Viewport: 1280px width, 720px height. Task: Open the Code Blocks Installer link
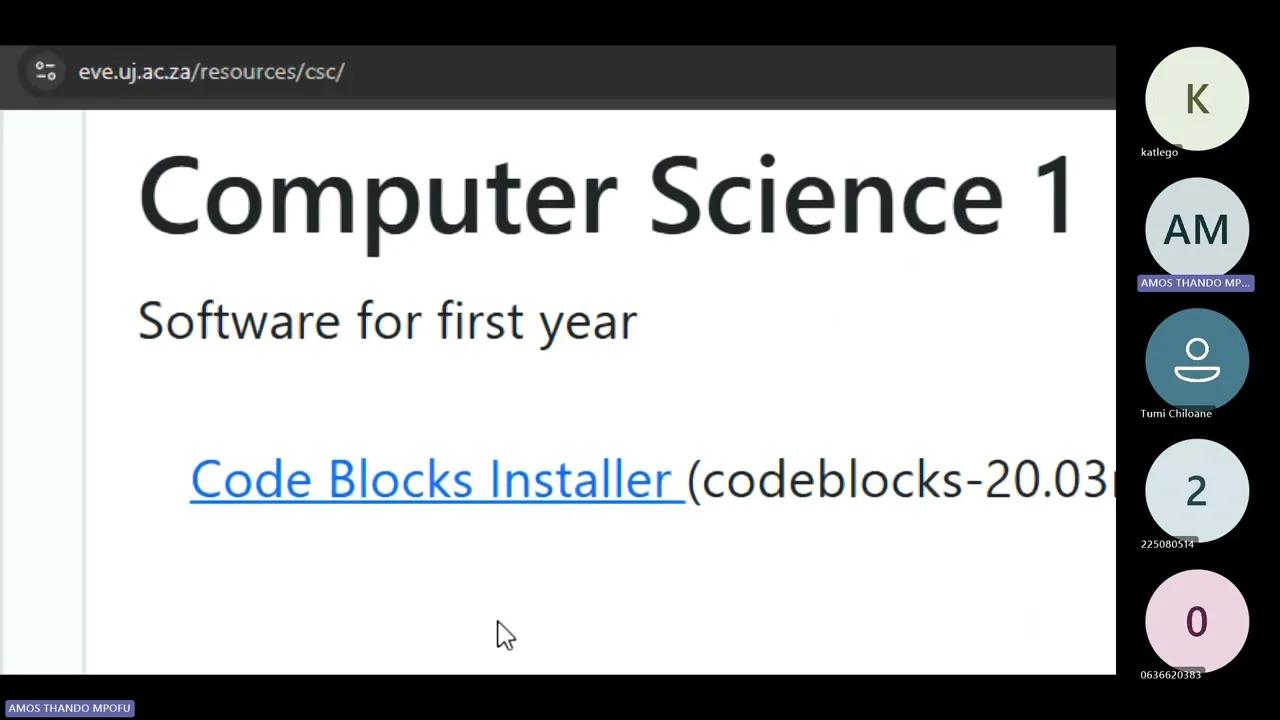(435, 478)
